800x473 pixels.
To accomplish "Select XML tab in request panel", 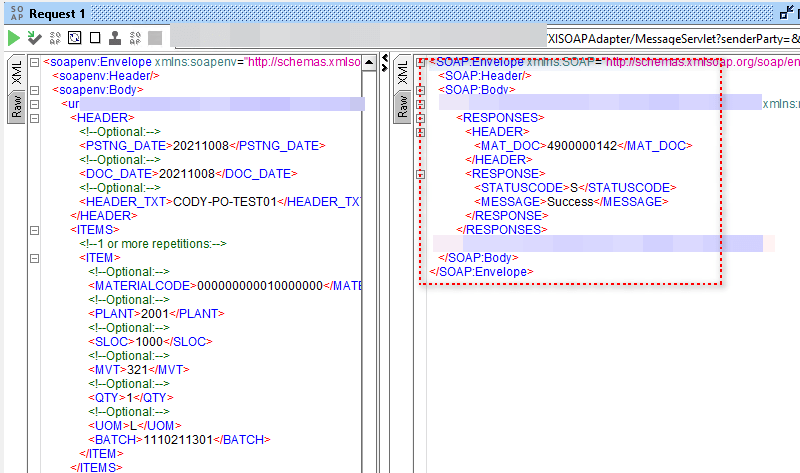I will [16, 72].
